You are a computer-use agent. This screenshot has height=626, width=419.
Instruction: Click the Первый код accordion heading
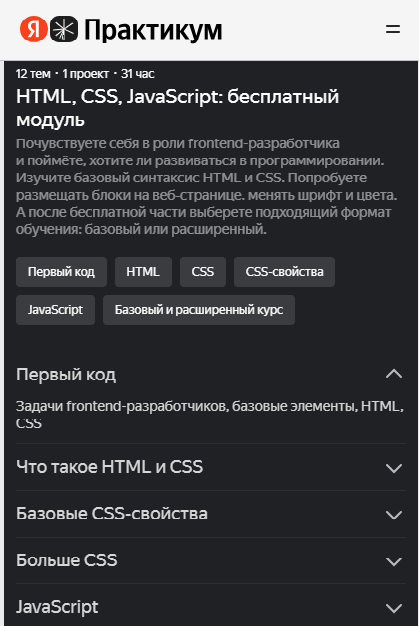66,374
